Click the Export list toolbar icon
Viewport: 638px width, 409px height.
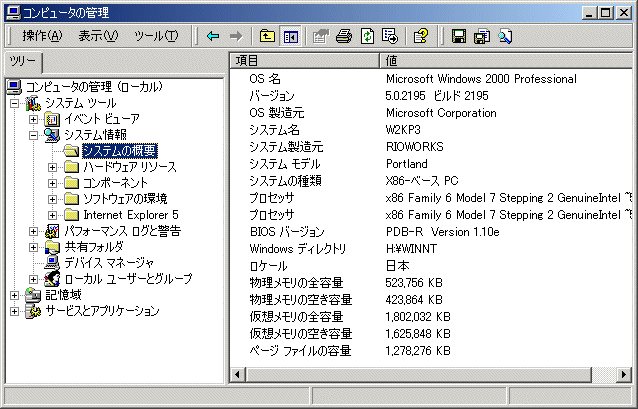pos(390,36)
